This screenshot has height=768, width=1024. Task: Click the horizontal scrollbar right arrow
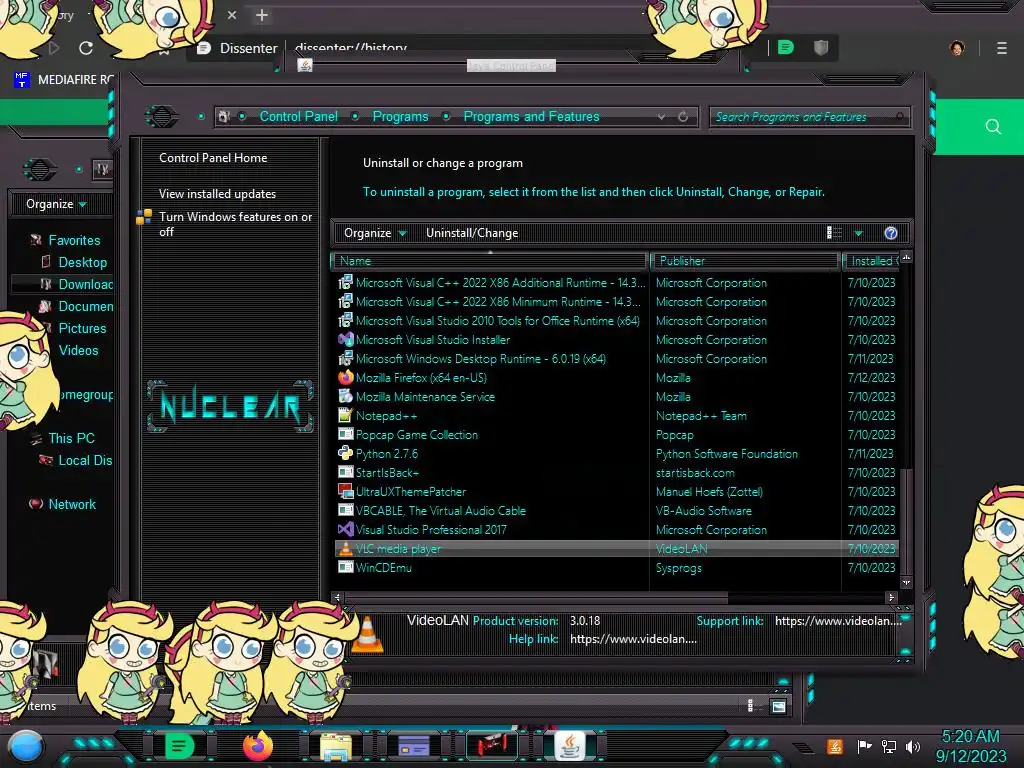point(891,597)
